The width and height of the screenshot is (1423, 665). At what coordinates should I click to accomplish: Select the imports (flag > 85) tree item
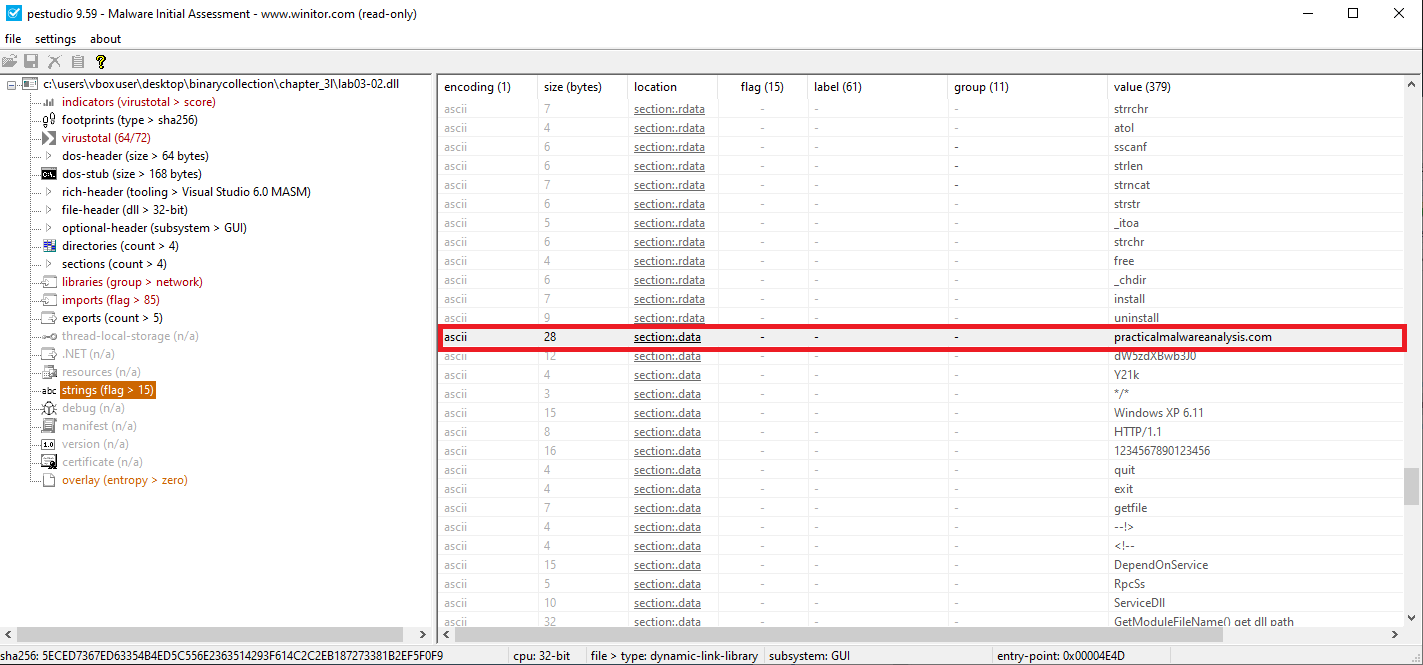pyautogui.click(x=110, y=300)
